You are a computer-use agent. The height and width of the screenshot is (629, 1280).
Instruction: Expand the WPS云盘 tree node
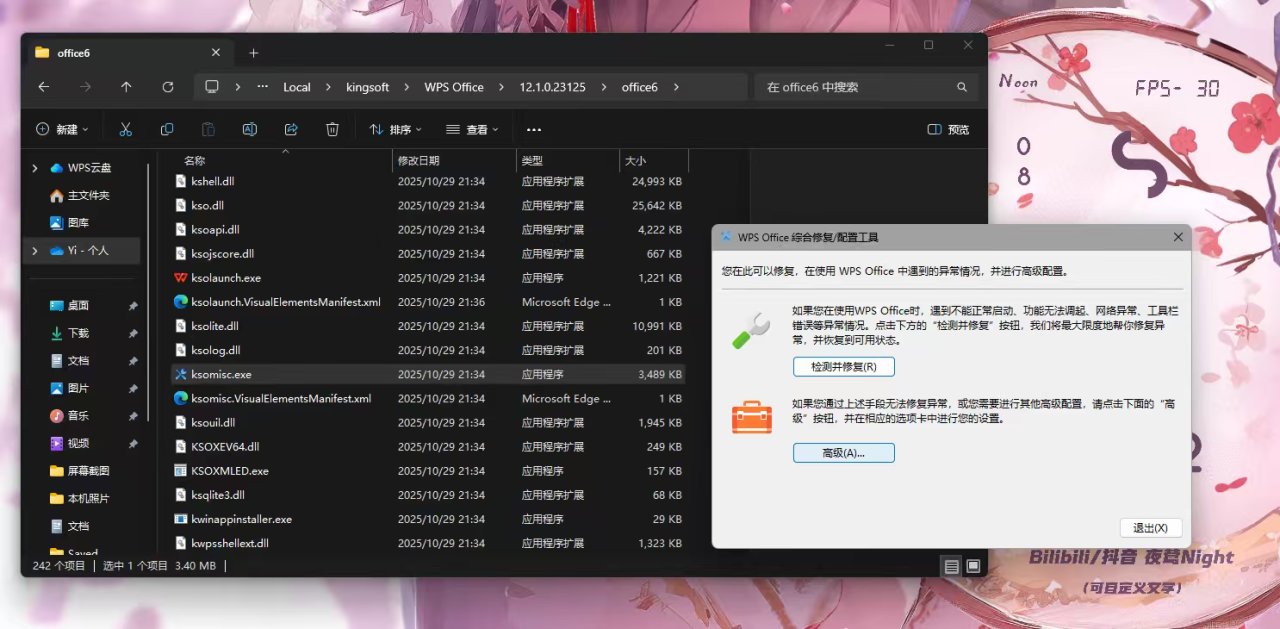36,168
